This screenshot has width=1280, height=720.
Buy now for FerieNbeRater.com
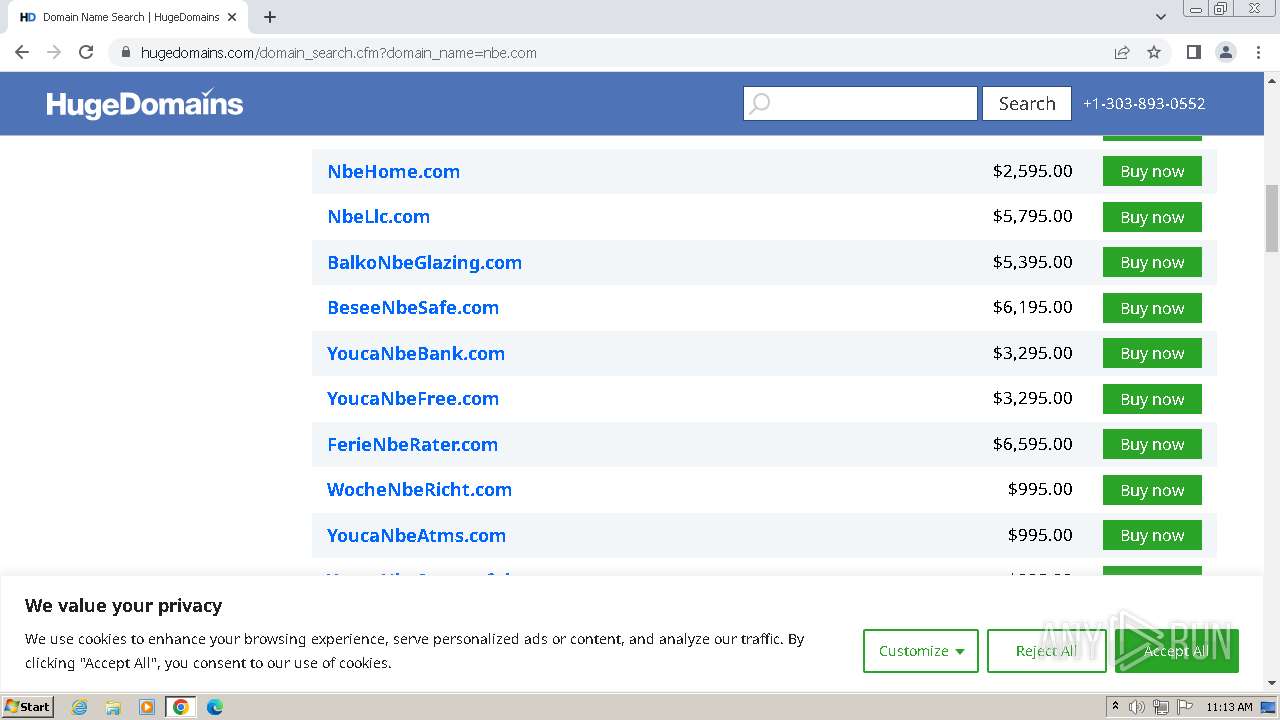pos(1152,444)
